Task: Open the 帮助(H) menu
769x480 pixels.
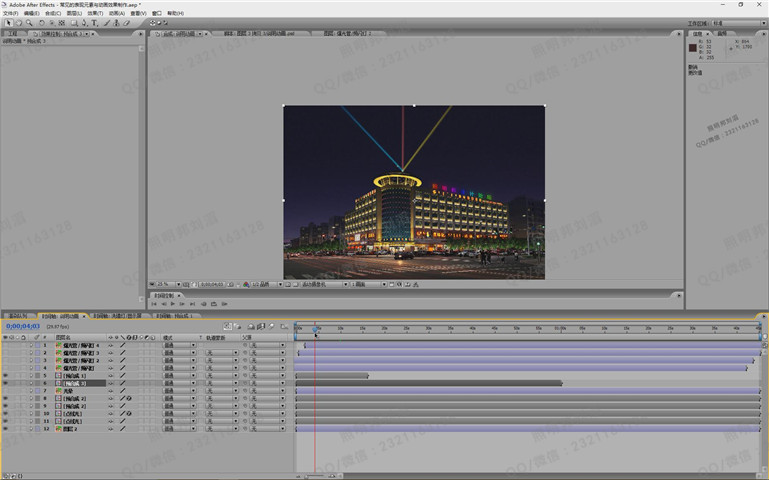Action: [x=175, y=13]
